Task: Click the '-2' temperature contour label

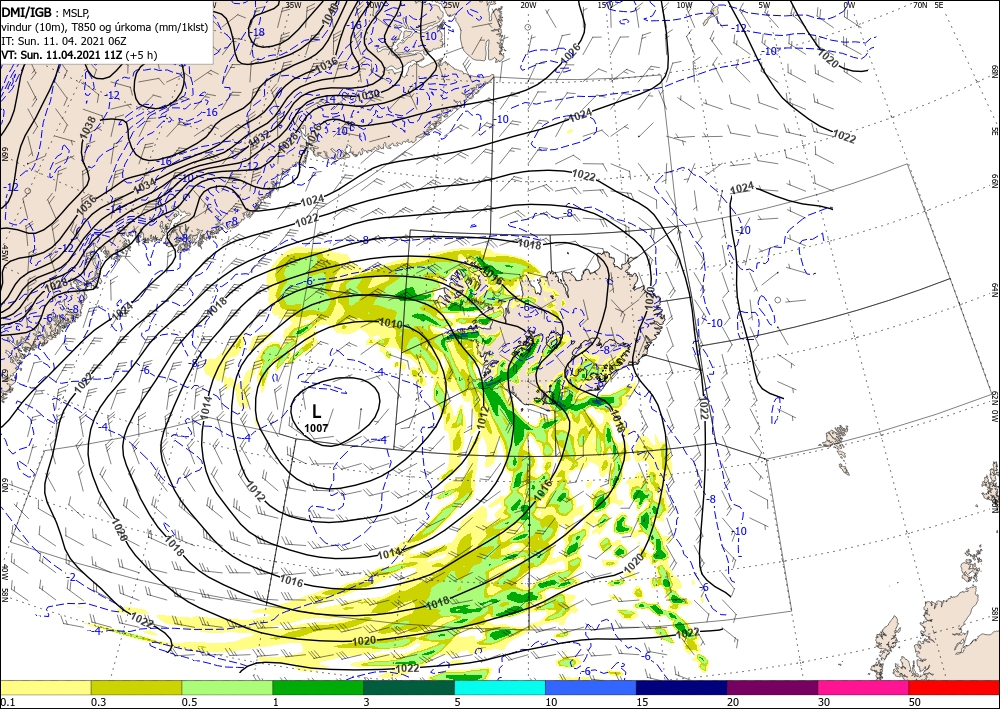Action: click(x=72, y=576)
